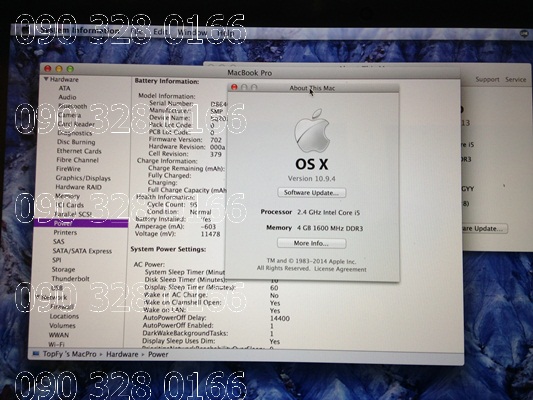
Task: Click the Display Sleep Uses Dim row
Action: (x=211, y=341)
